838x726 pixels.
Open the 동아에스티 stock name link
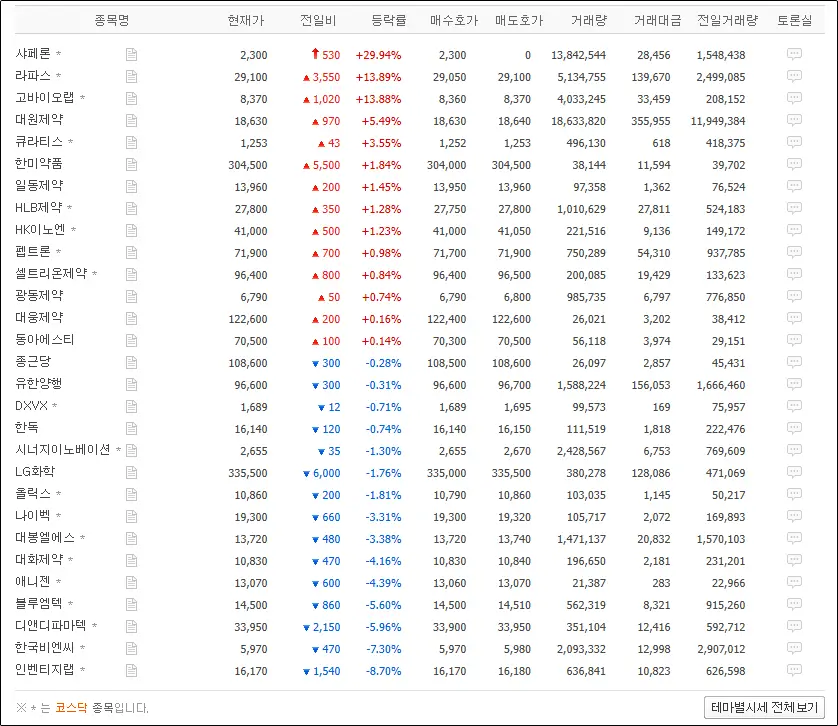tap(44, 339)
